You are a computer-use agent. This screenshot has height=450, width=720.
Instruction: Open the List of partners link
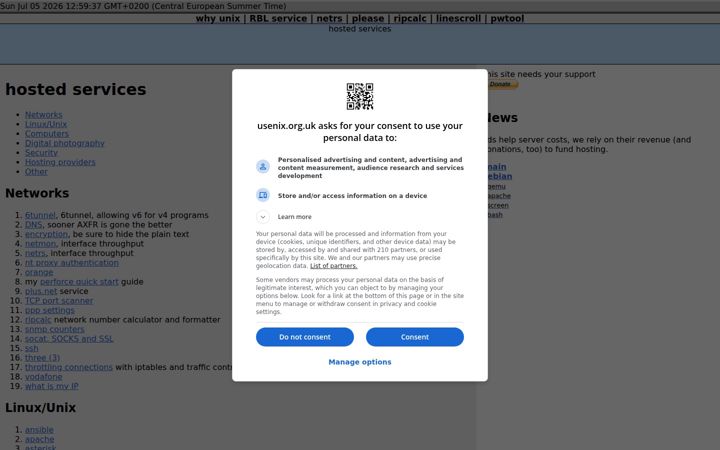pos(333,266)
